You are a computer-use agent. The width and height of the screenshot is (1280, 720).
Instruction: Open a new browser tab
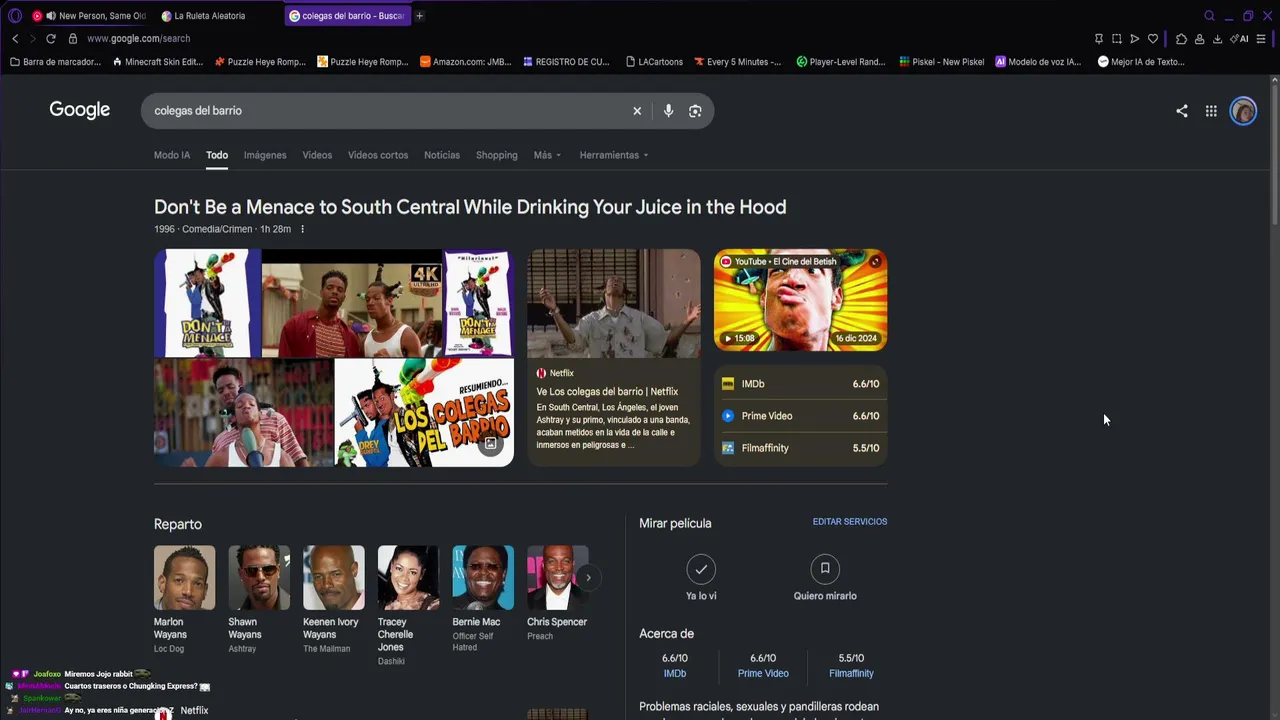point(420,16)
